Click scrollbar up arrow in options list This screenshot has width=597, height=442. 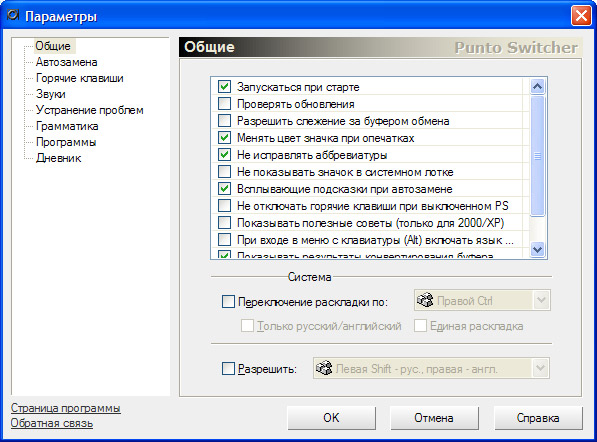pos(537,87)
